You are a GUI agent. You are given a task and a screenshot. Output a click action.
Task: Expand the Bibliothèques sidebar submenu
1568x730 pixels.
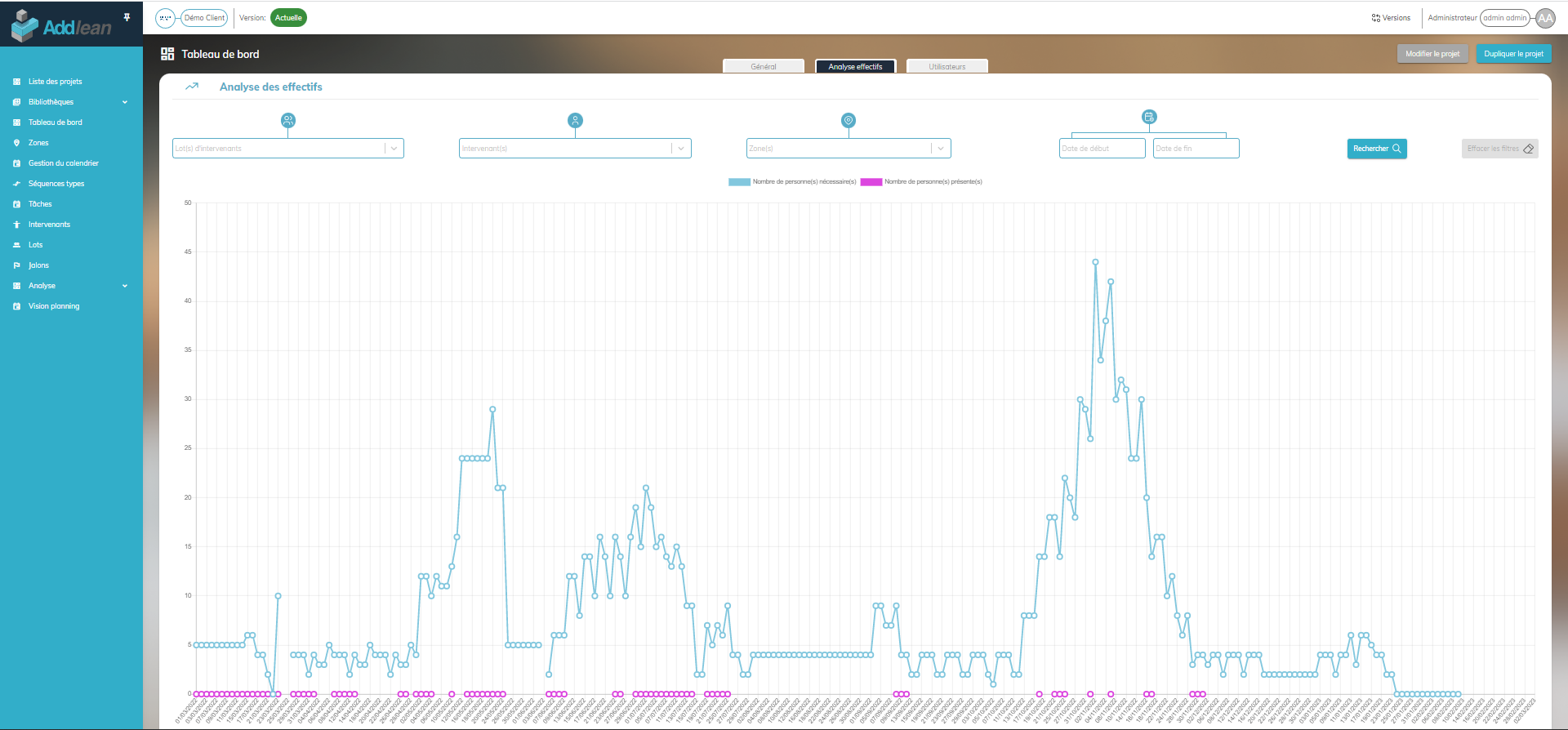pos(125,102)
